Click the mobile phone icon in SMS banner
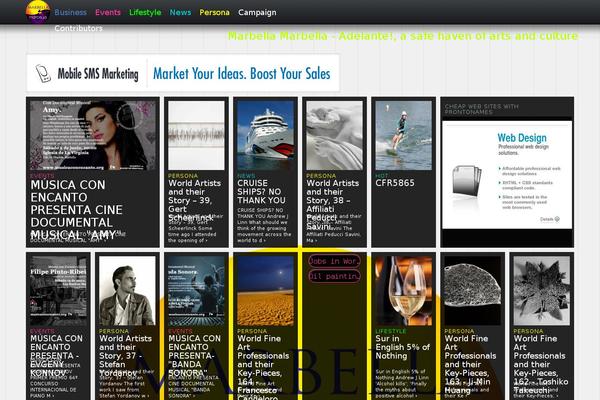 pos(43,73)
